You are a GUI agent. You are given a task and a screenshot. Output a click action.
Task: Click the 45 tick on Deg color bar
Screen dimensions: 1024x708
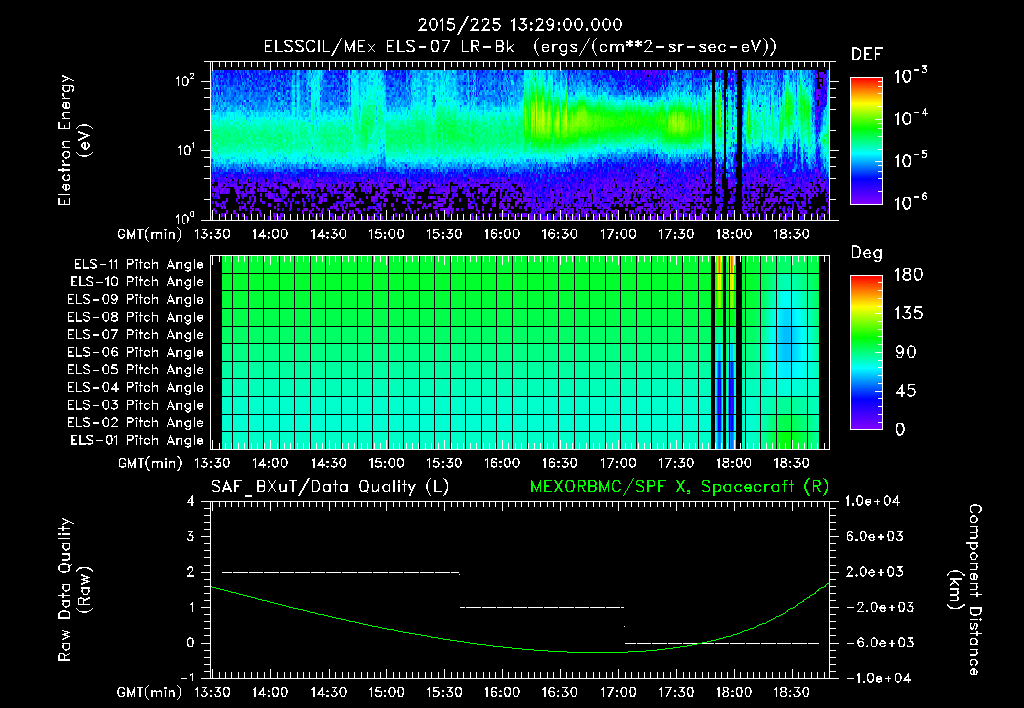click(x=905, y=391)
